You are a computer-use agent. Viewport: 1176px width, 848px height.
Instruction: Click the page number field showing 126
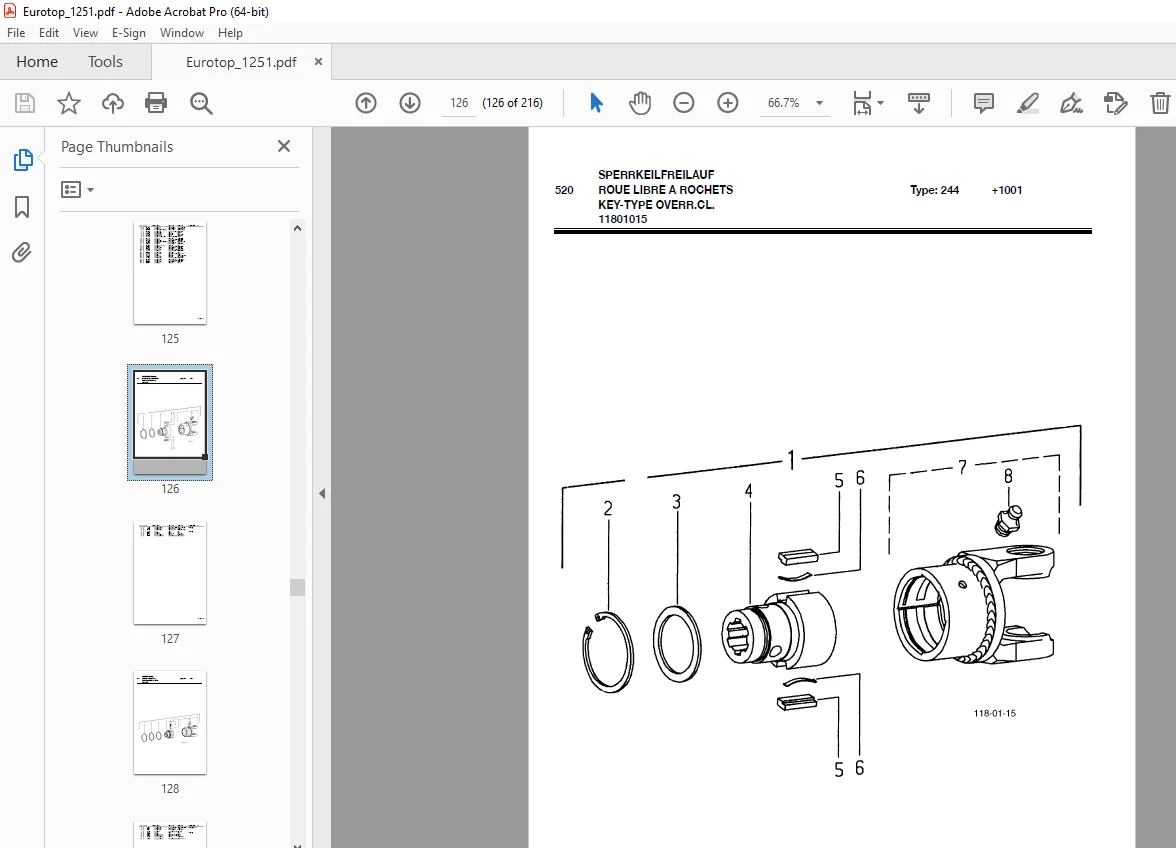[x=459, y=103]
